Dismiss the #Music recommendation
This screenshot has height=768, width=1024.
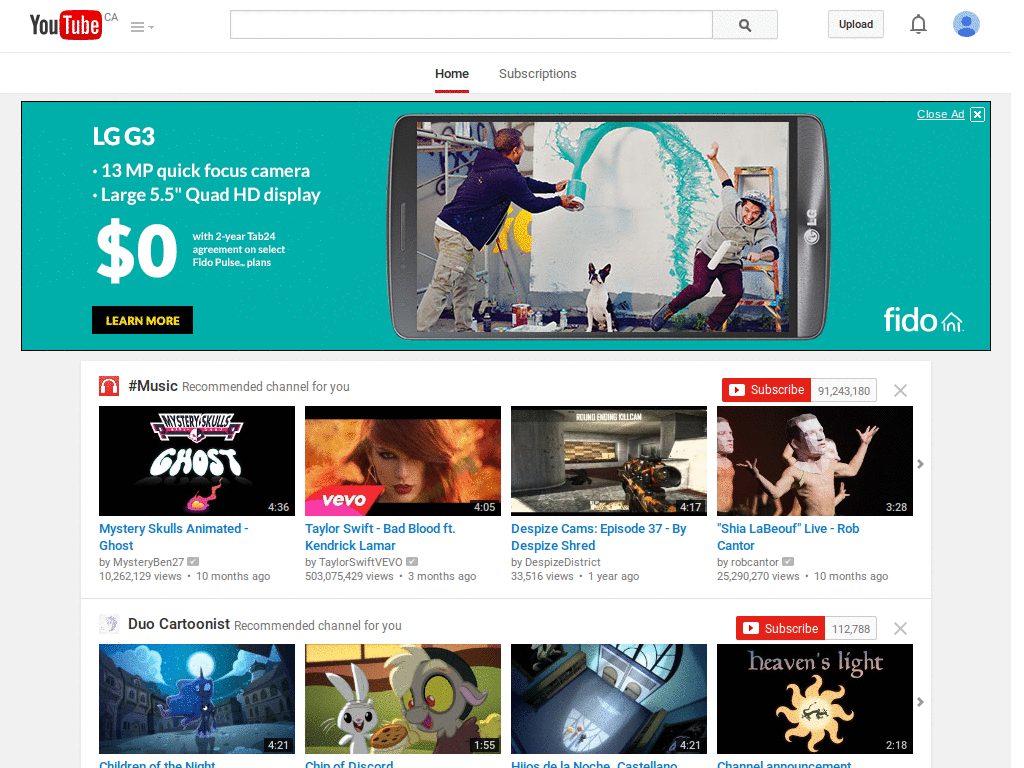pyautogui.click(x=899, y=390)
